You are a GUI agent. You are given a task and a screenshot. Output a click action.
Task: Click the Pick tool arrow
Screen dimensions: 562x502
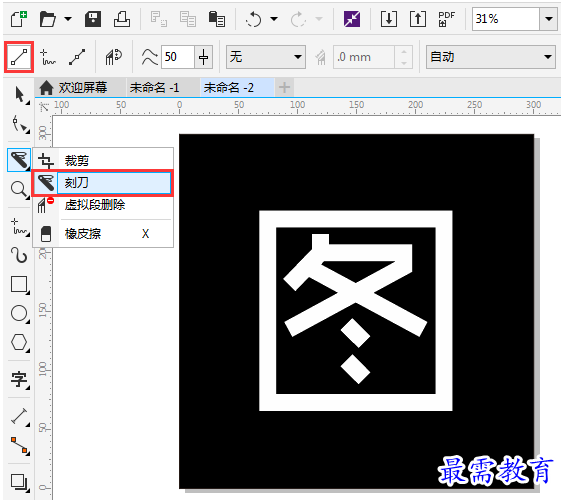20,95
